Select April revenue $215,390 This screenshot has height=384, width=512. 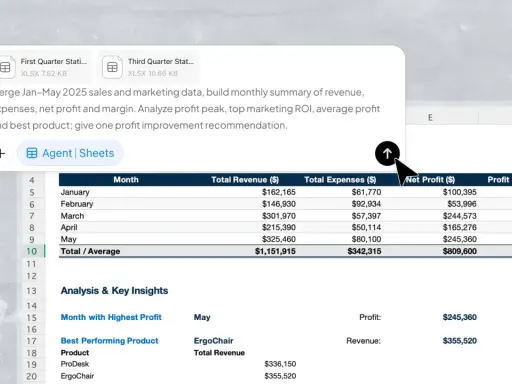279,227
